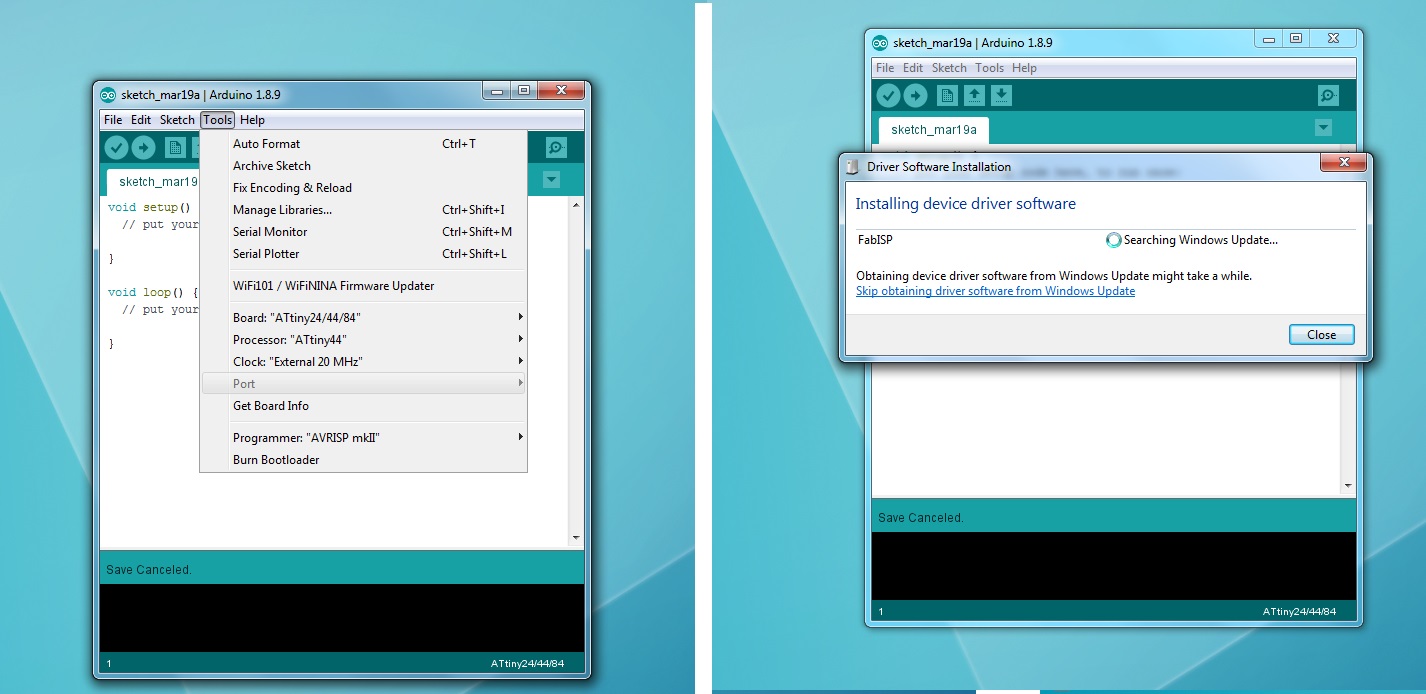This screenshot has width=1426, height=694.
Task: Open Edit menu in right Arduino window
Action: pos(913,68)
